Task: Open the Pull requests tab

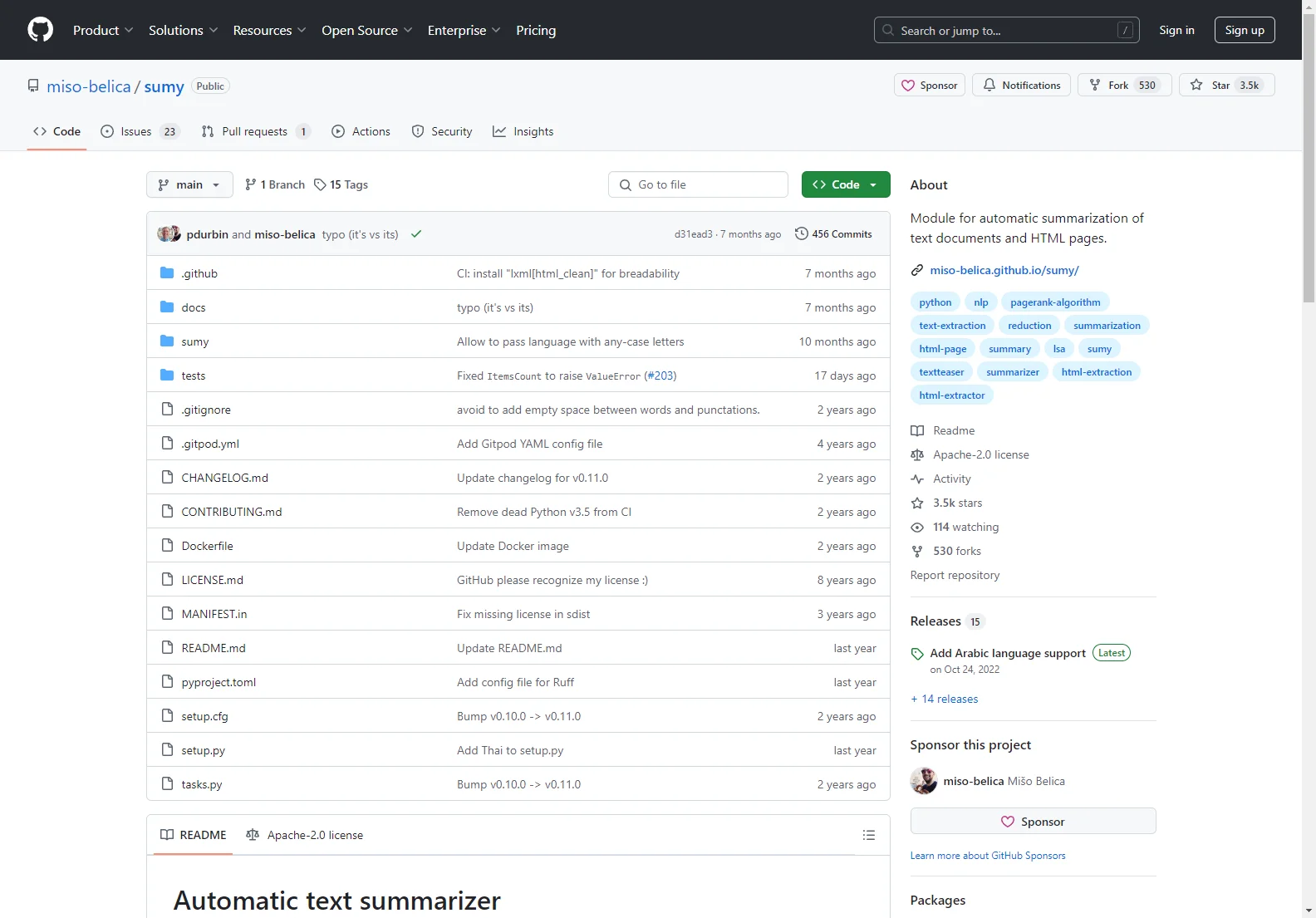Action: 256,132
